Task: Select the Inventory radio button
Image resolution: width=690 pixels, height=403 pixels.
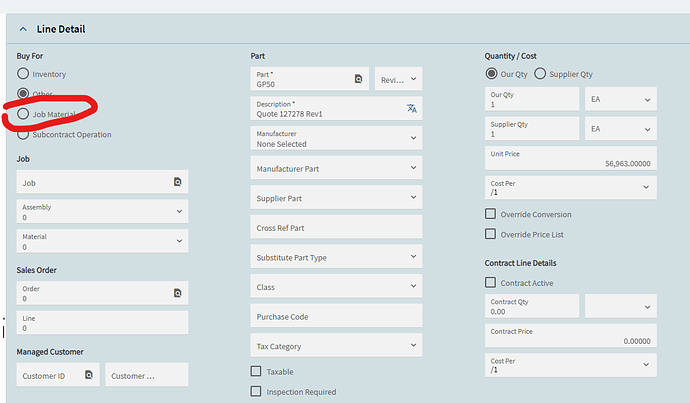Action: pos(23,74)
